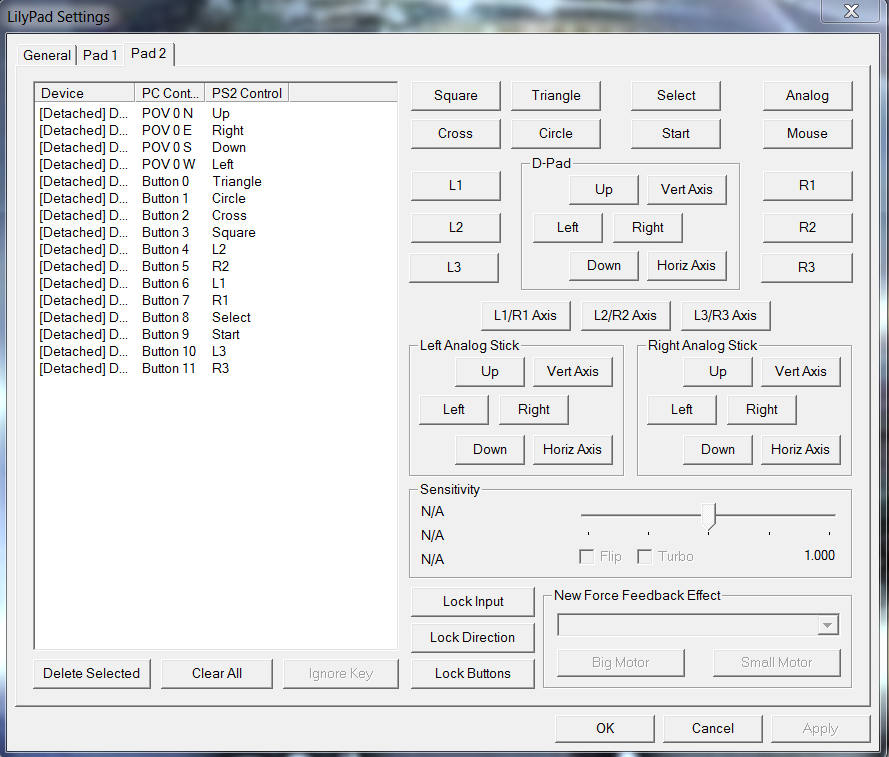Select the POV 0 N Up binding row
The image size is (889, 757).
tap(215, 113)
